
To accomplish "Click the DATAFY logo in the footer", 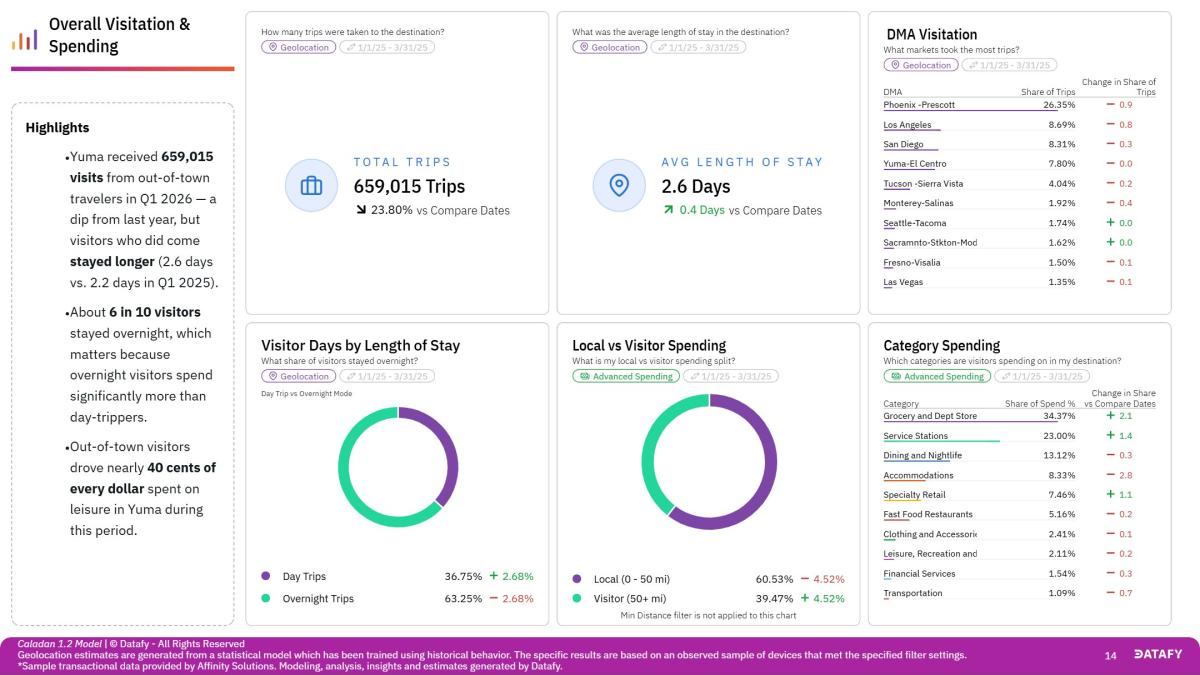I will [1159, 655].
